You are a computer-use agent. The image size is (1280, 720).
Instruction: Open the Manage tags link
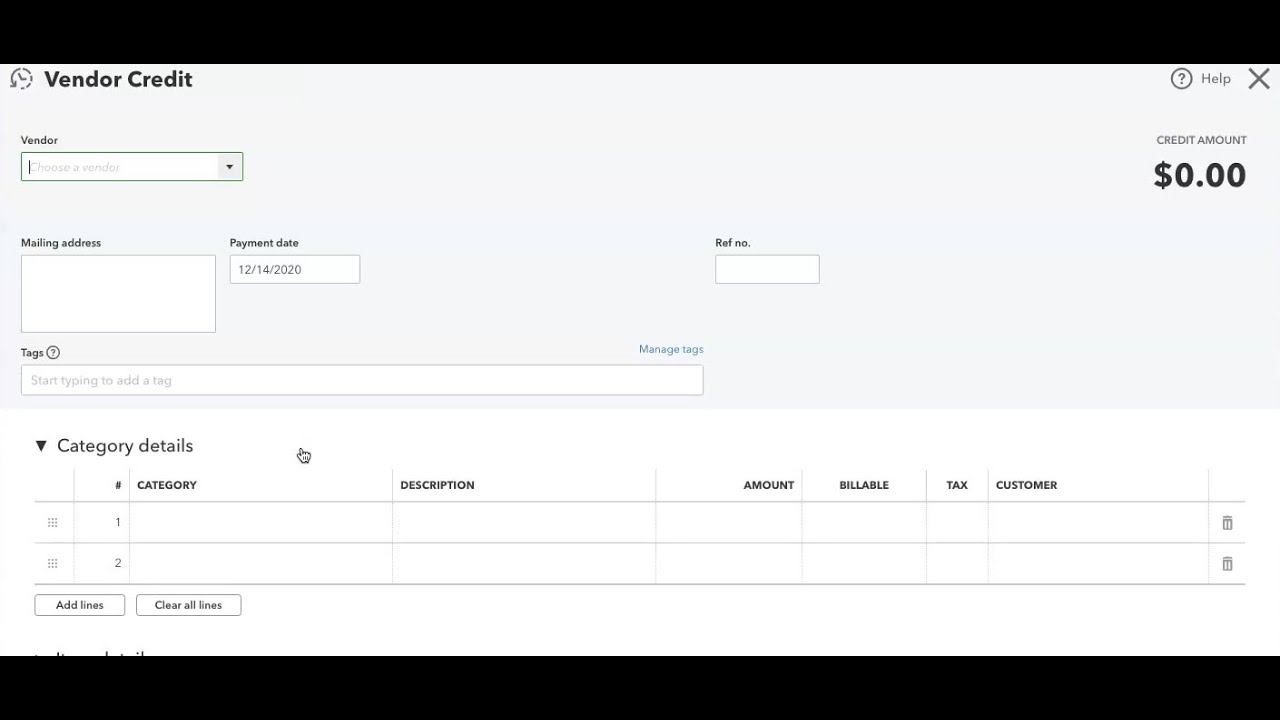pos(671,349)
